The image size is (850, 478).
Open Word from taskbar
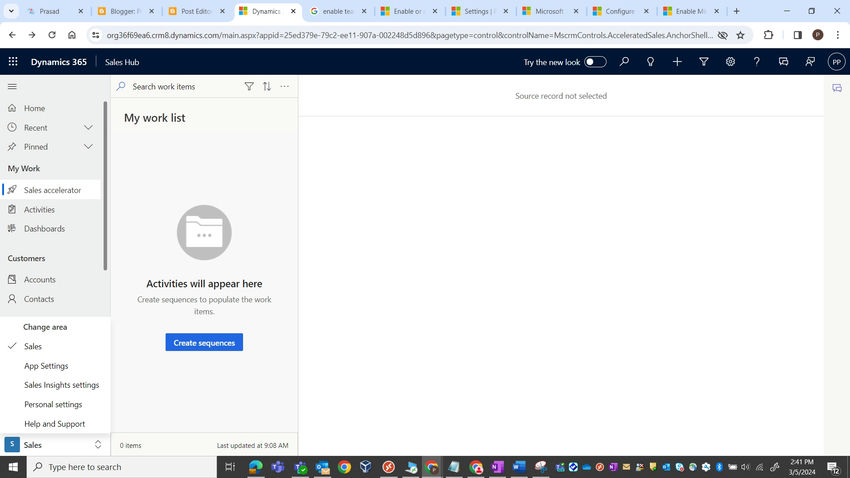click(519, 467)
